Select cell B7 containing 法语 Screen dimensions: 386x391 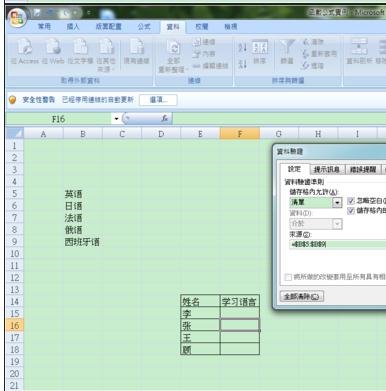[x=82, y=218]
